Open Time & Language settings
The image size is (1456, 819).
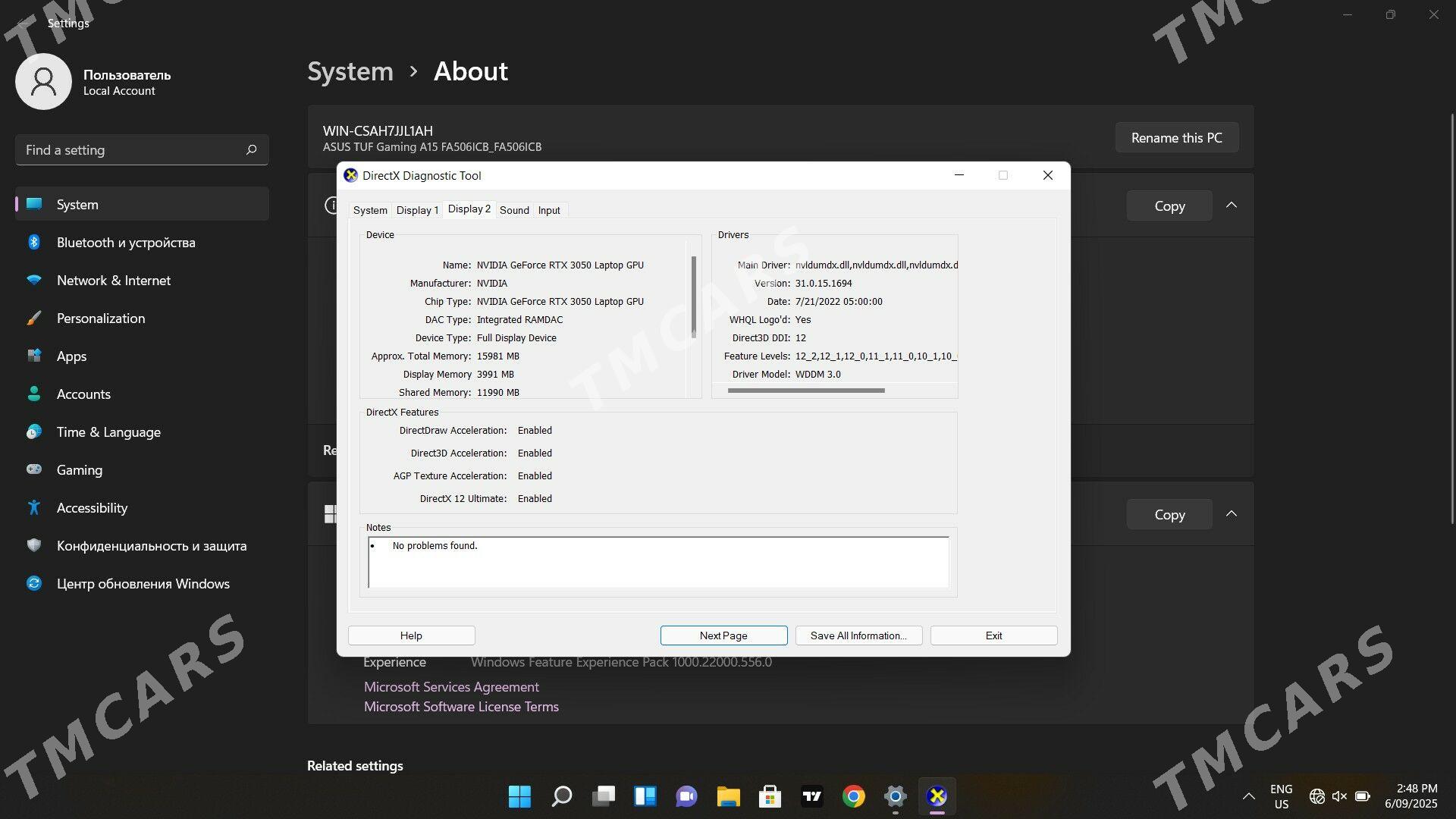[142, 432]
